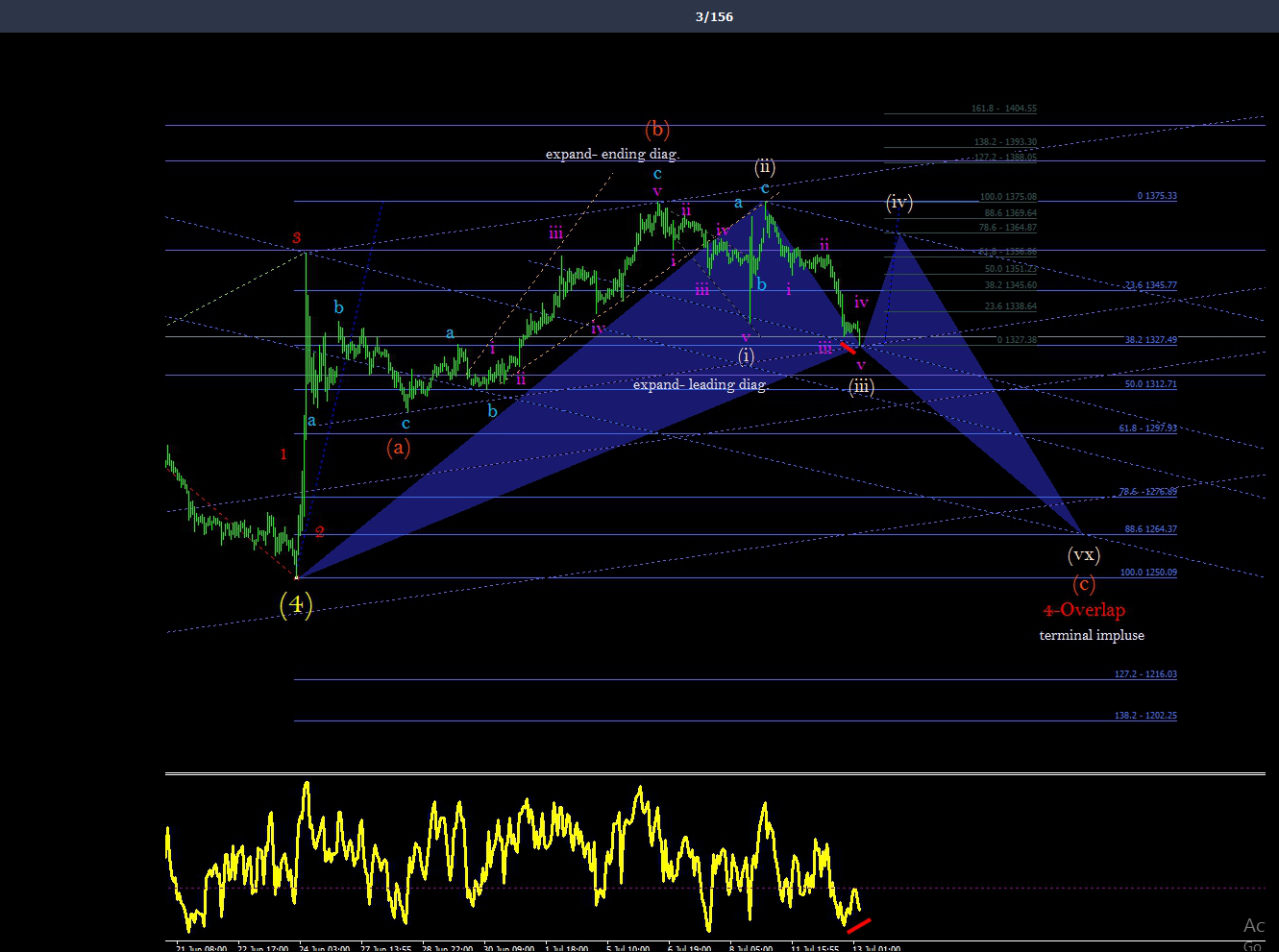
Task: Click the '61.8 - 1297.93' level label
Action: [x=1148, y=428]
